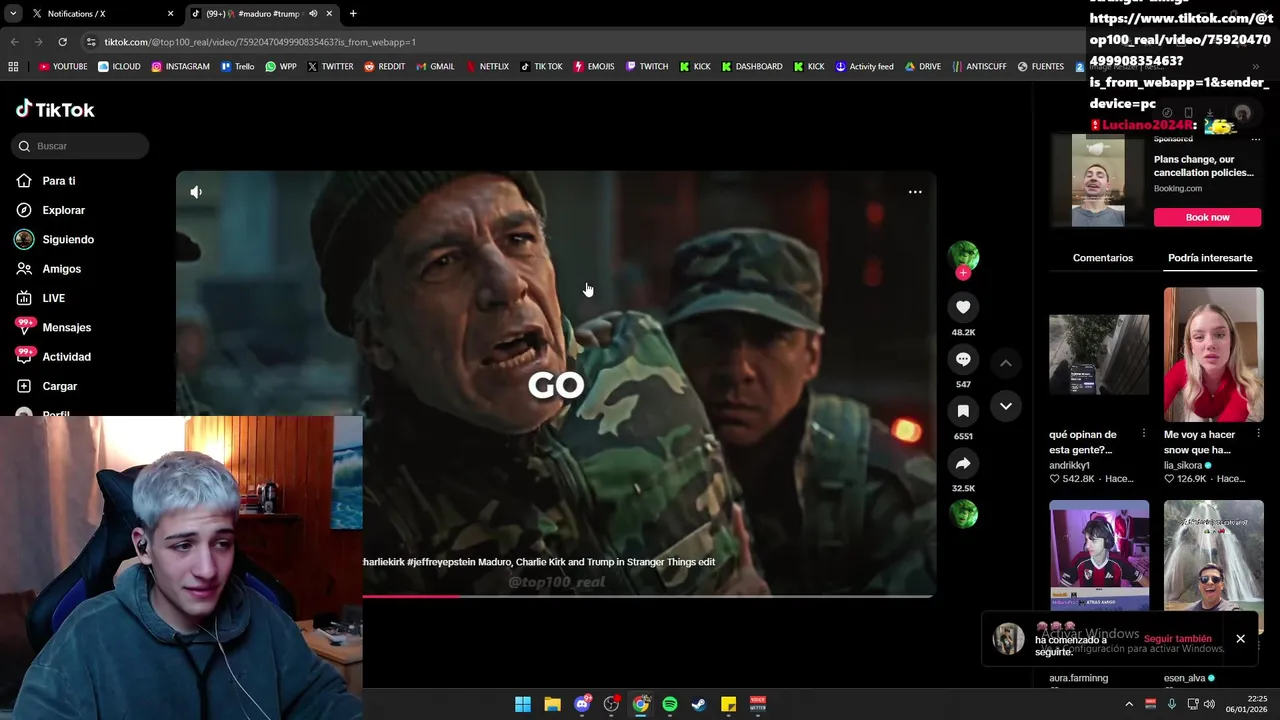The image size is (1280, 720).
Task: Open the Para ti feed
Action: click(x=58, y=181)
